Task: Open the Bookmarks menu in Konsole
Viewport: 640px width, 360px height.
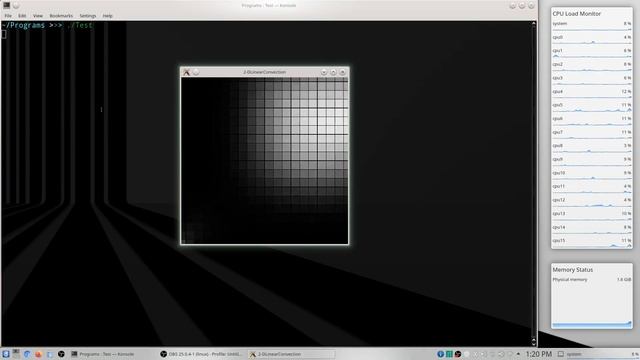Action: click(x=61, y=16)
